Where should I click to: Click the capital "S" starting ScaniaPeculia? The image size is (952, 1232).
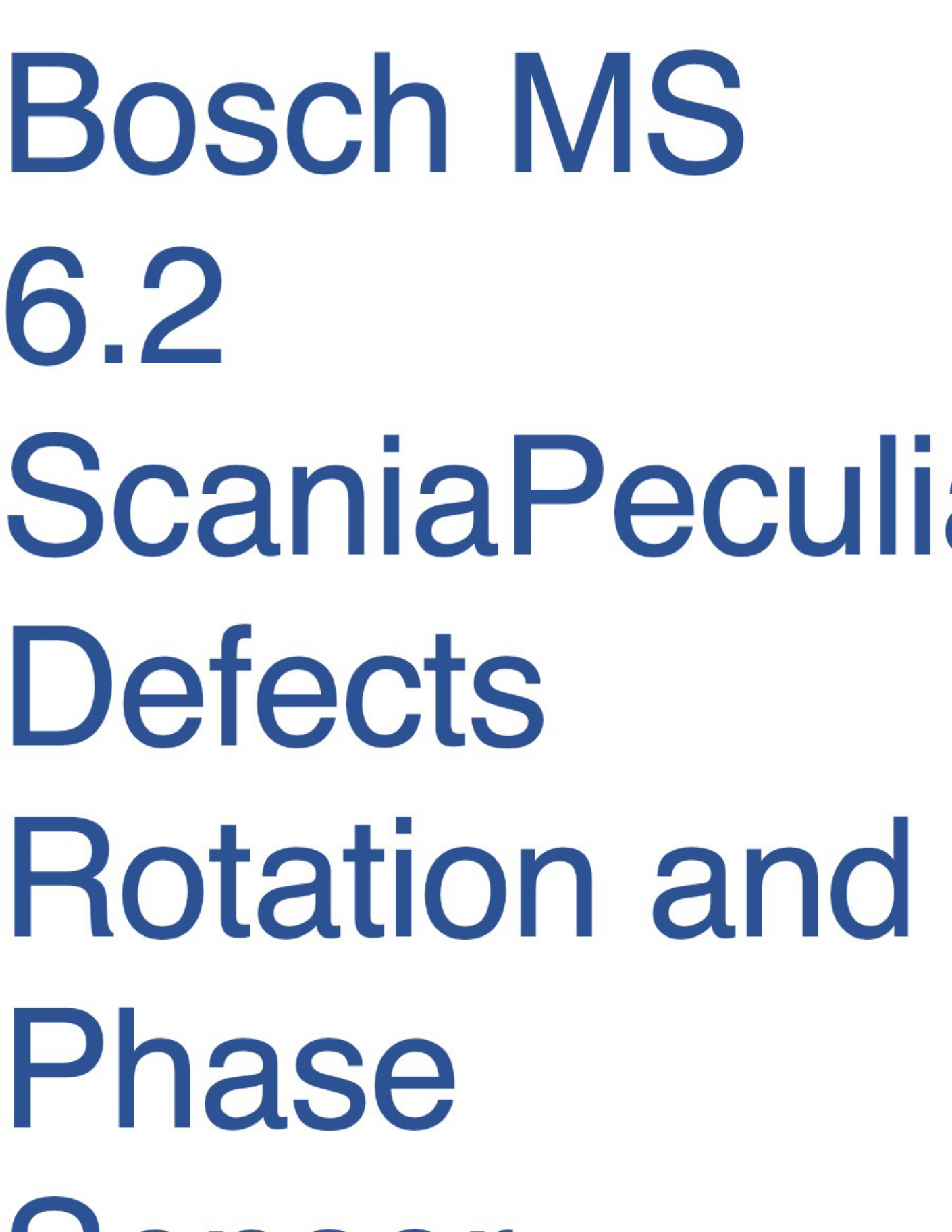point(55,496)
